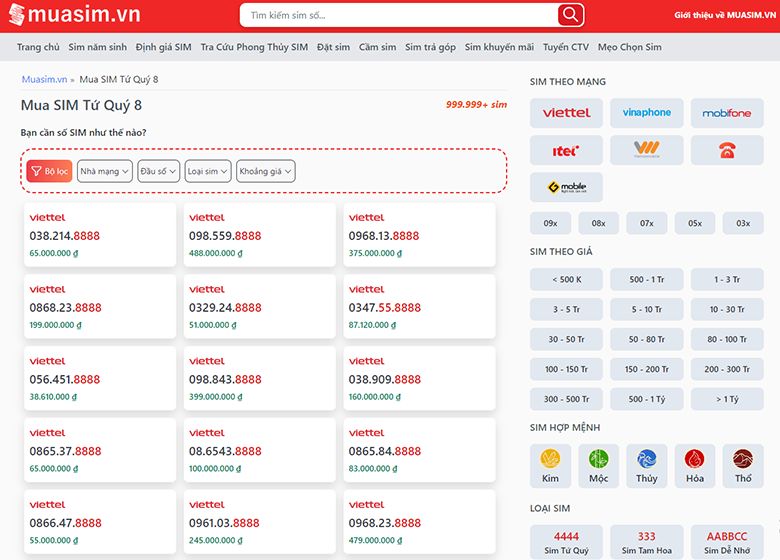Choose the Mobifone network logo
The height and width of the screenshot is (560, 780).
click(726, 113)
